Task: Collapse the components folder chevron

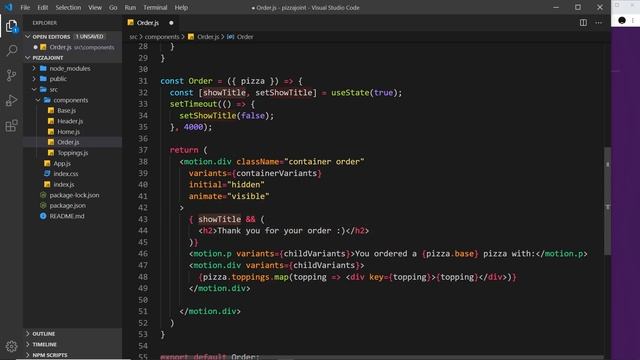Action: click(x=38, y=100)
